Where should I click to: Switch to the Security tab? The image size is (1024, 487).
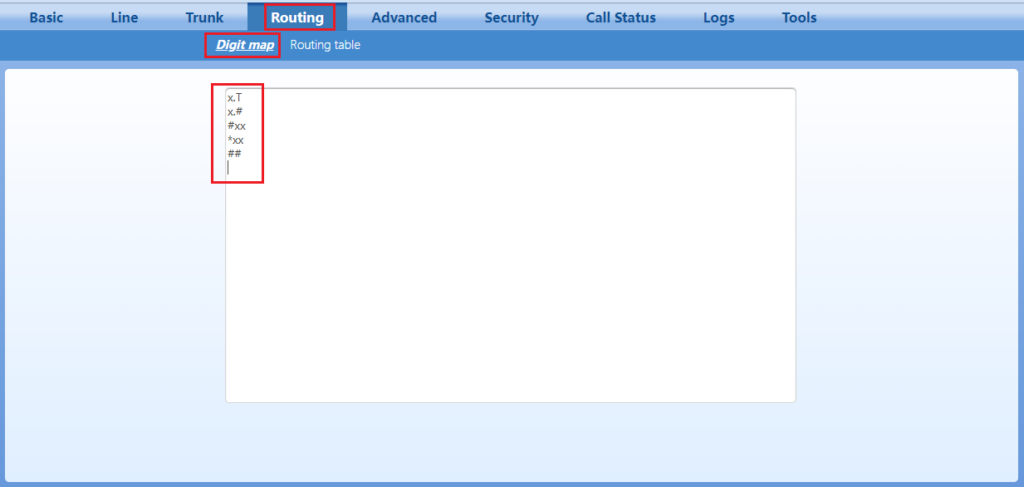point(511,17)
